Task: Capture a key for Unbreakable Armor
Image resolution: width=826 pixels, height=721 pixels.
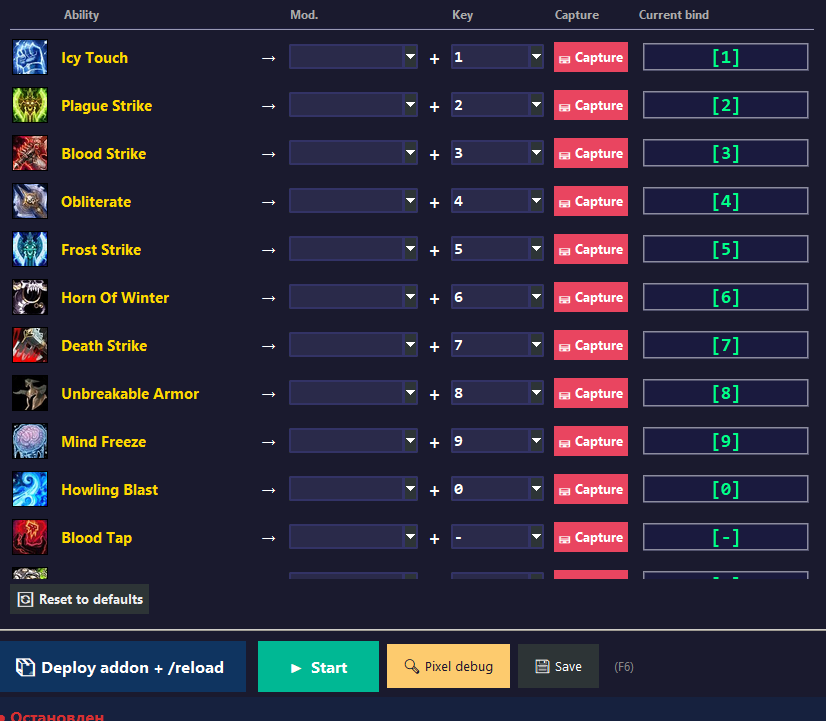Action: (591, 393)
